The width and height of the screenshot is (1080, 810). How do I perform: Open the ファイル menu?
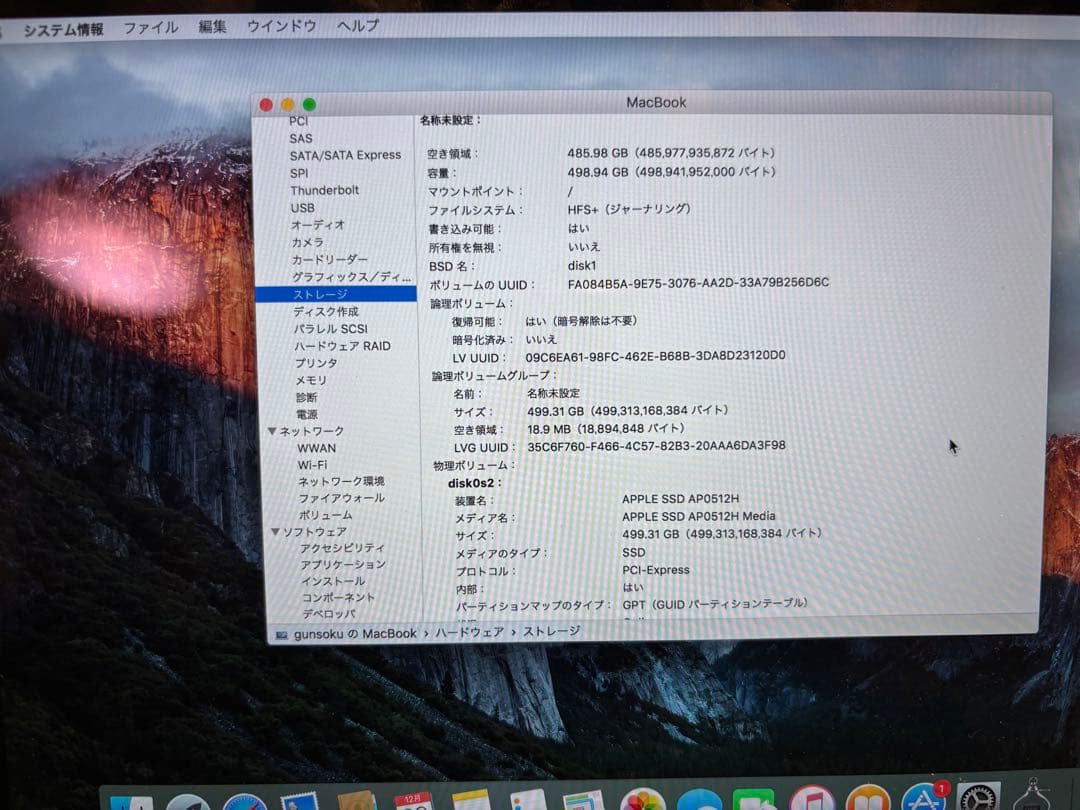[x=151, y=27]
